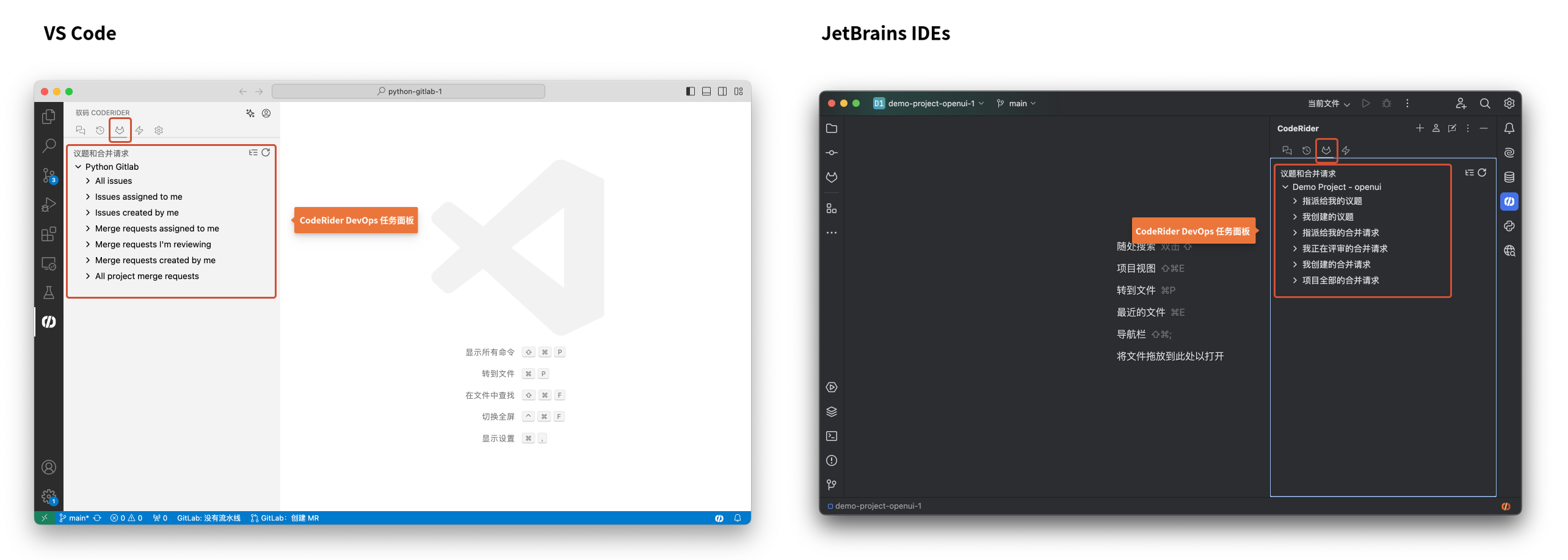Customize layout icon in VS Code title bar
Screen dimensions: 1568x560
pyautogui.click(x=739, y=92)
